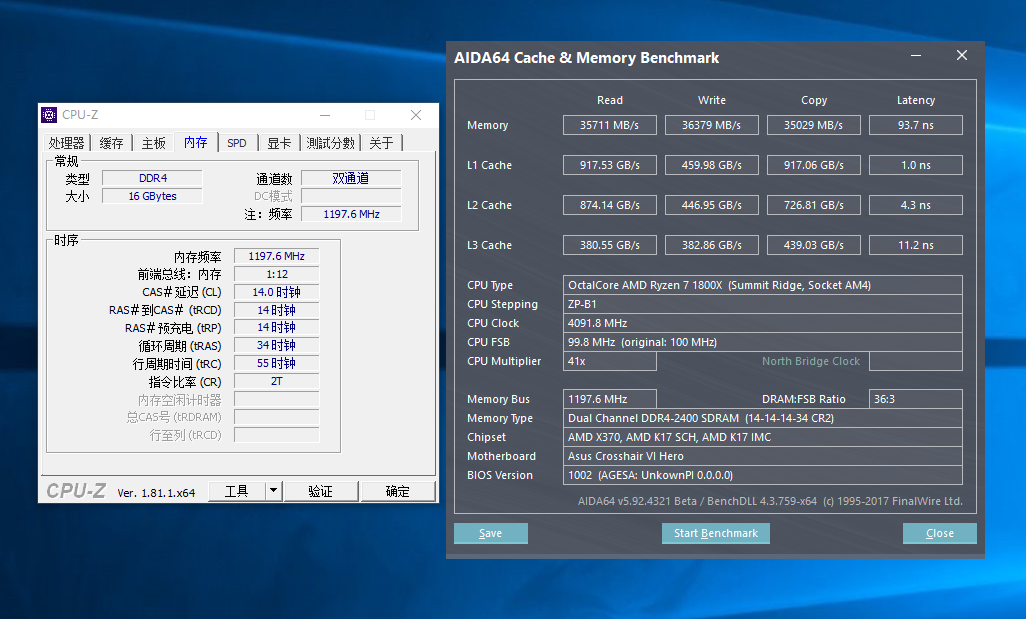The height and width of the screenshot is (619, 1026).
Task: Switch to the SPD tab
Action: [237, 143]
